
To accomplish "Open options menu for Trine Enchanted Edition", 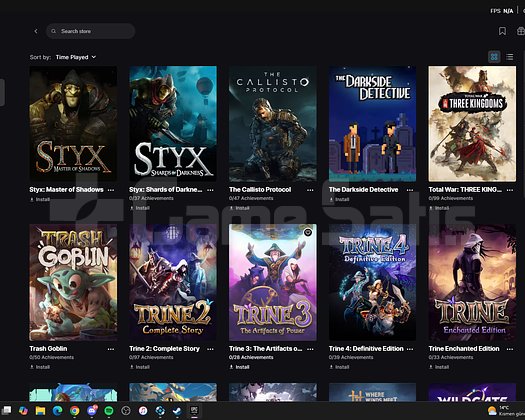I will click(510, 349).
